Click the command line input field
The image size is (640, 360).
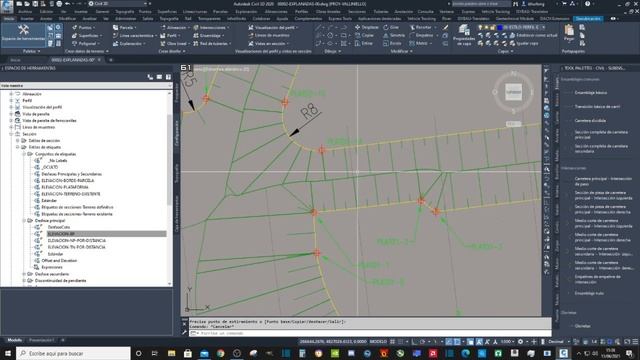pyautogui.click(x=369, y=333)
